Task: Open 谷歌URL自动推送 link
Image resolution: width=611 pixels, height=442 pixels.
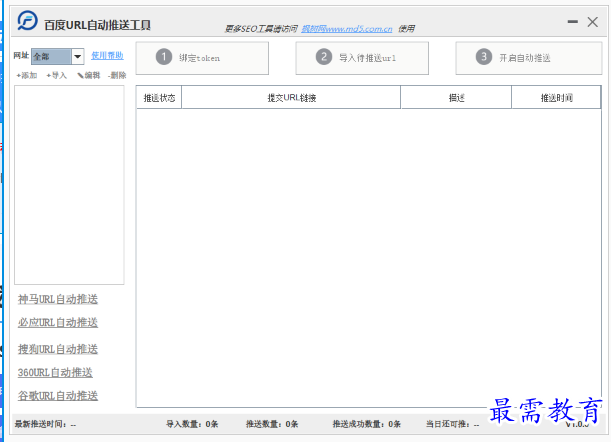Action: [58, 396]
